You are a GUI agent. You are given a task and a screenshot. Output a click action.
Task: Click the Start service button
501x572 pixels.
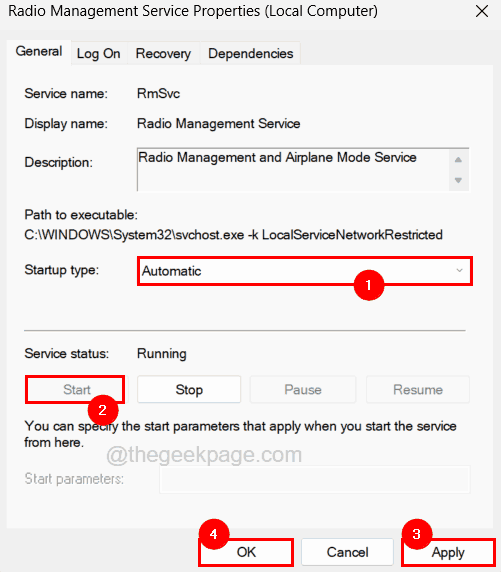point(75,390)
